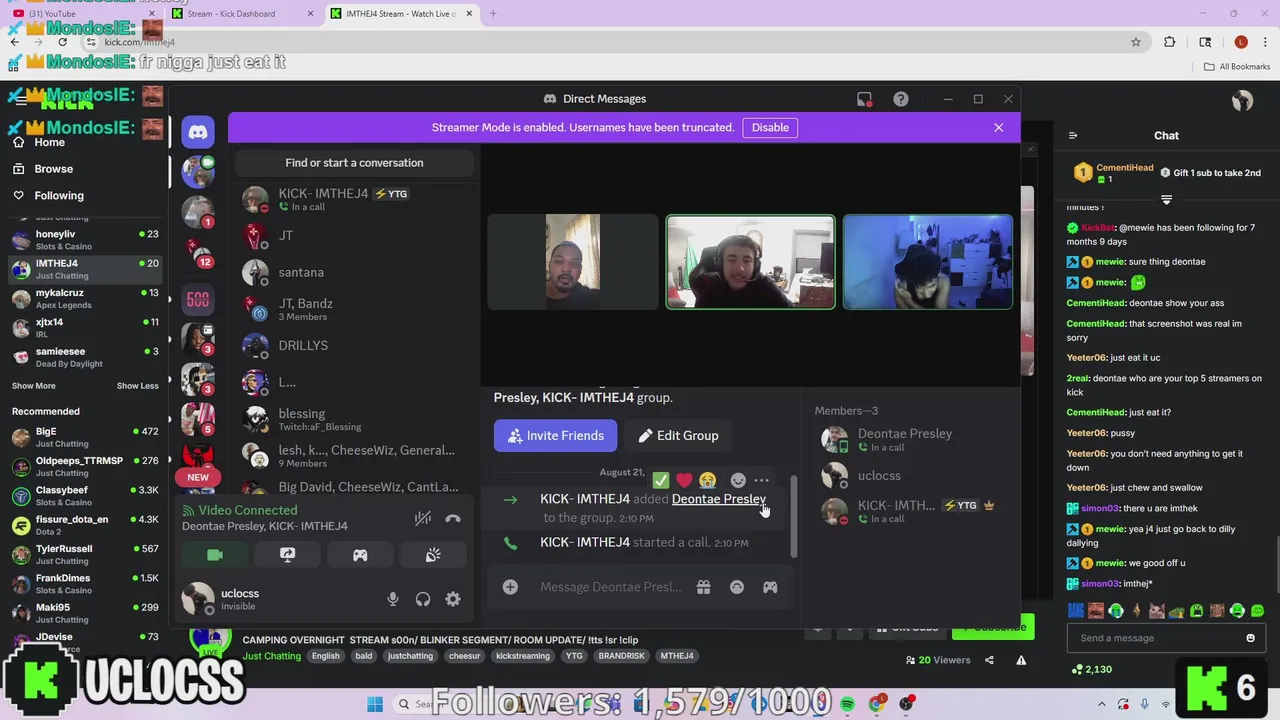
Task: Select the left video tile in call
Action: click(573, 262)
